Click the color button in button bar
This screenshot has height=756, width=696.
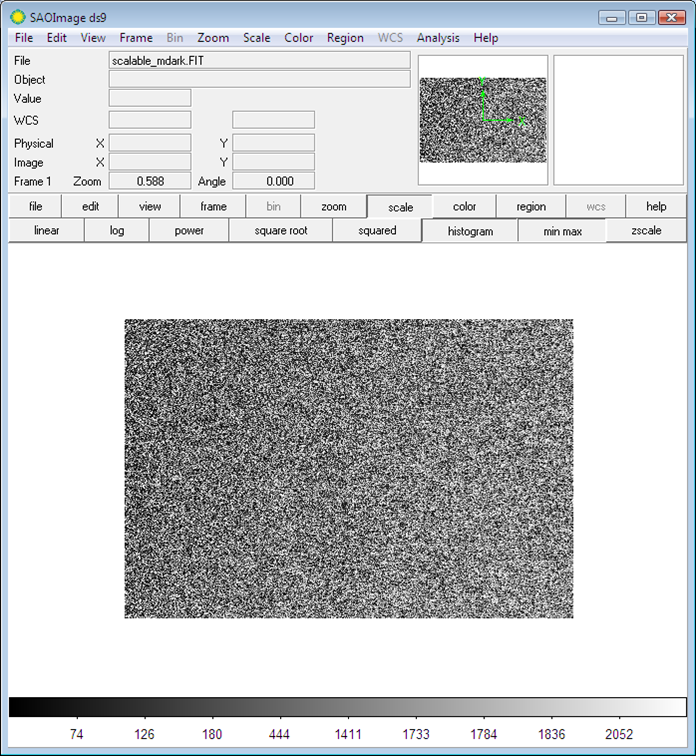point(464,207)
